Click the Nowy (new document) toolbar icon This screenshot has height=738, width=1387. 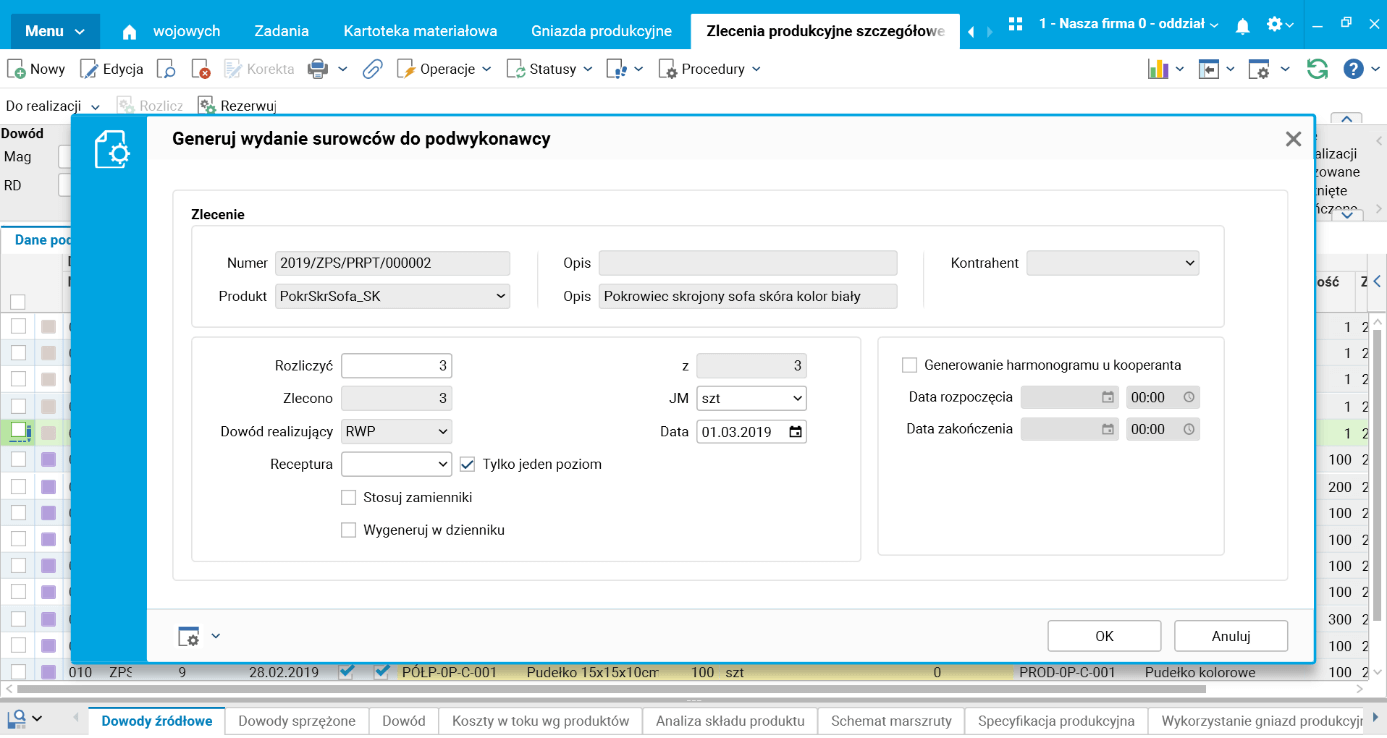(x=17, y=69)
